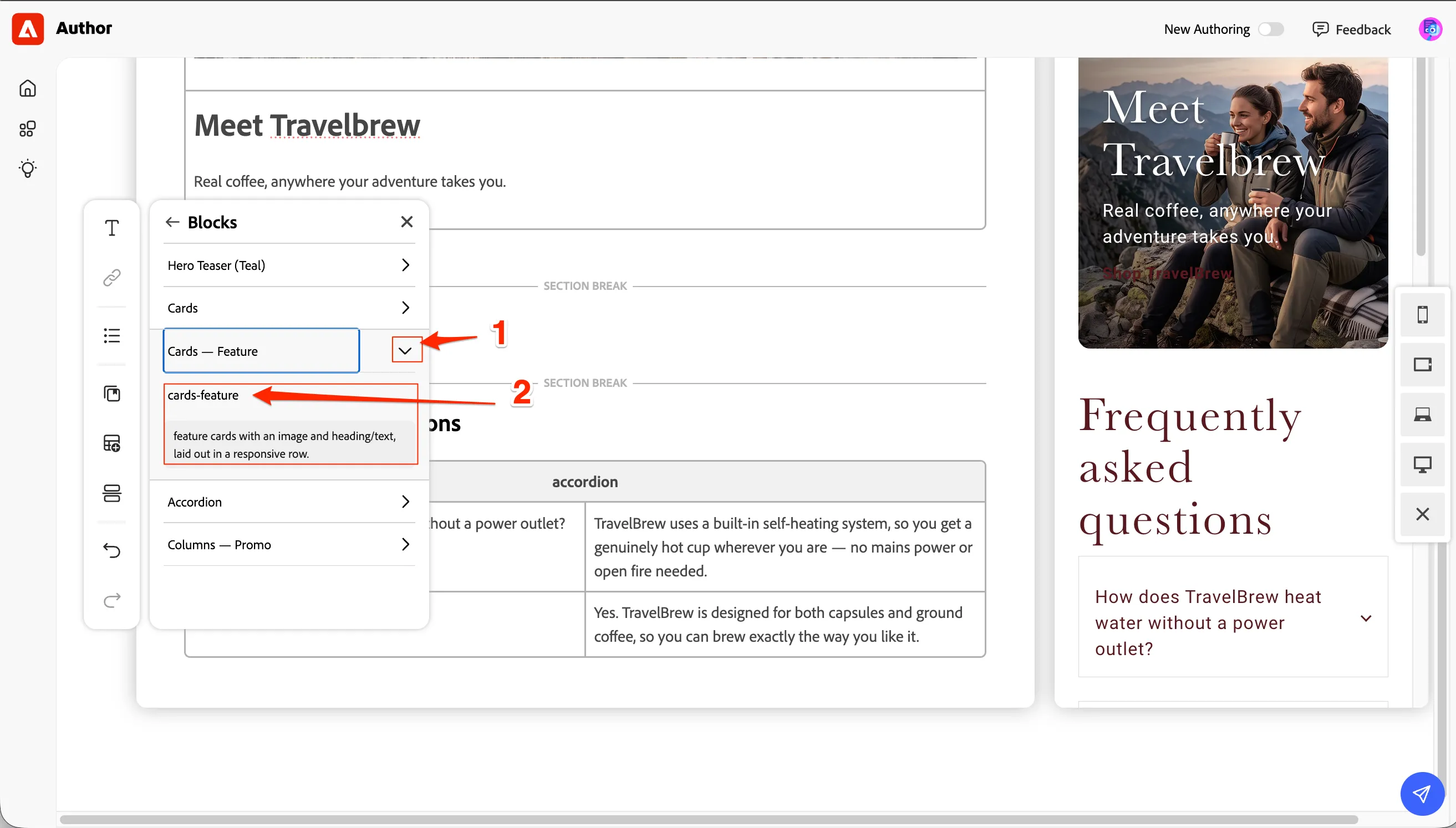
Task: Open the user profile avatar
Action: click(1430, 29)
